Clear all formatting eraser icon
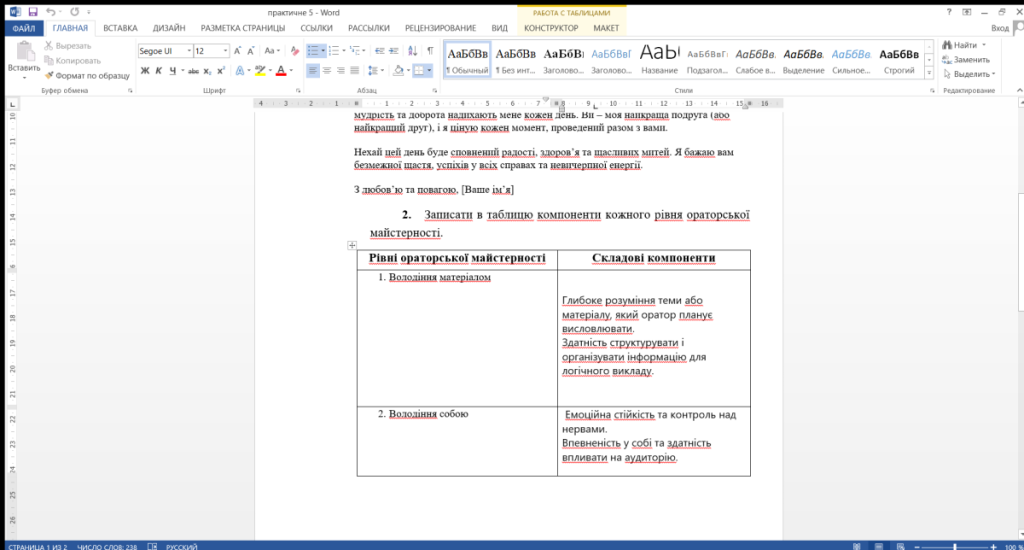The height and width of the screenshot is (550, 1024). pos(295,51)
